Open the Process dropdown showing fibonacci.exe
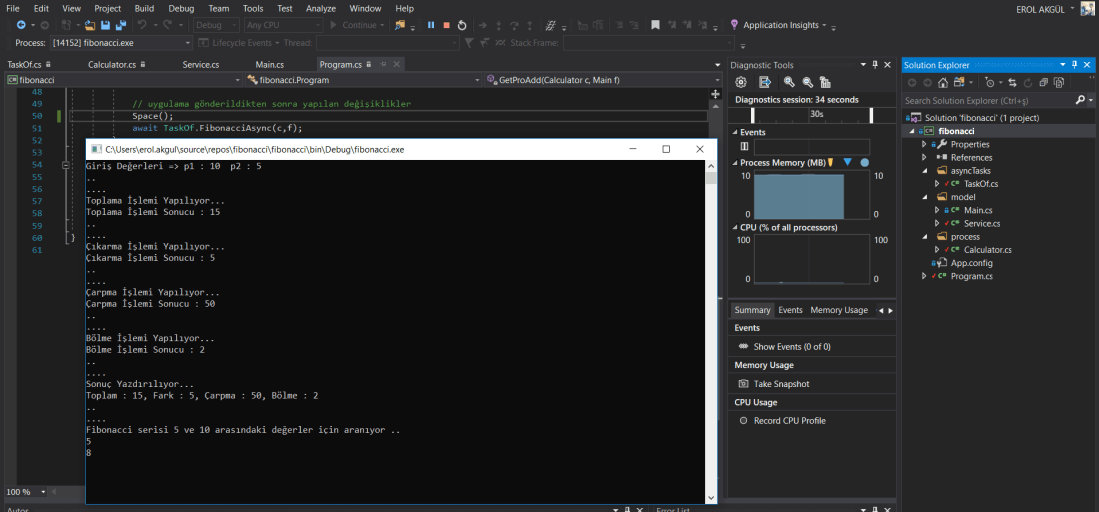This screenshot has width=1099, height=512. point(188,43)
